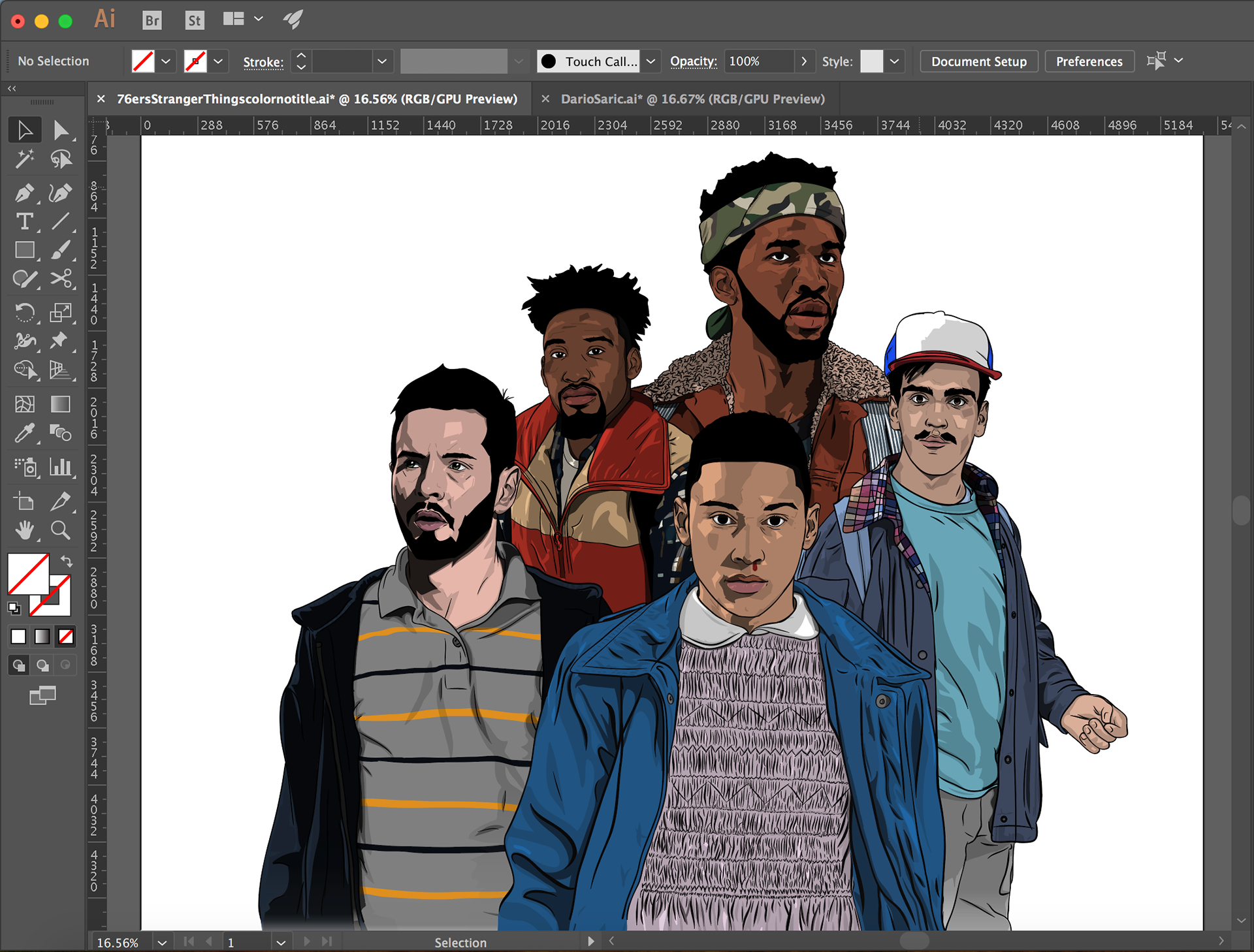
Task: Select the Line Segment tool
Action: point(61,222)
